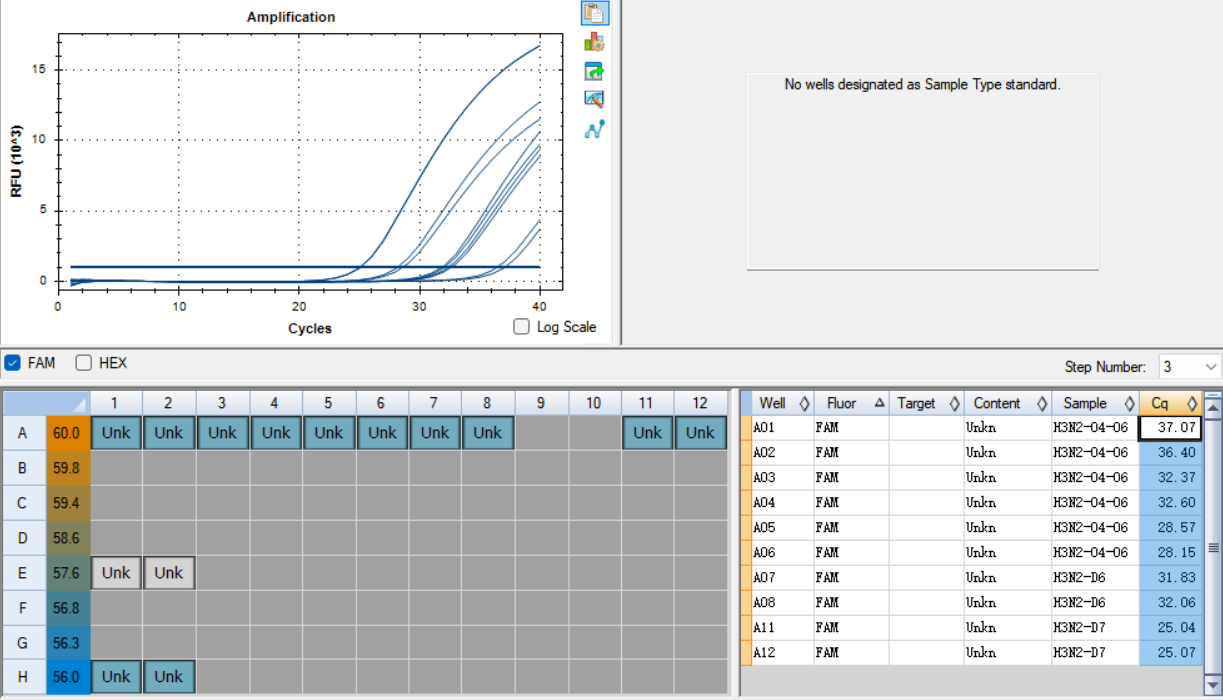
Task: Click the chart image edit icon with pencil
Action: pyautogui.click(x=594, y=99)
